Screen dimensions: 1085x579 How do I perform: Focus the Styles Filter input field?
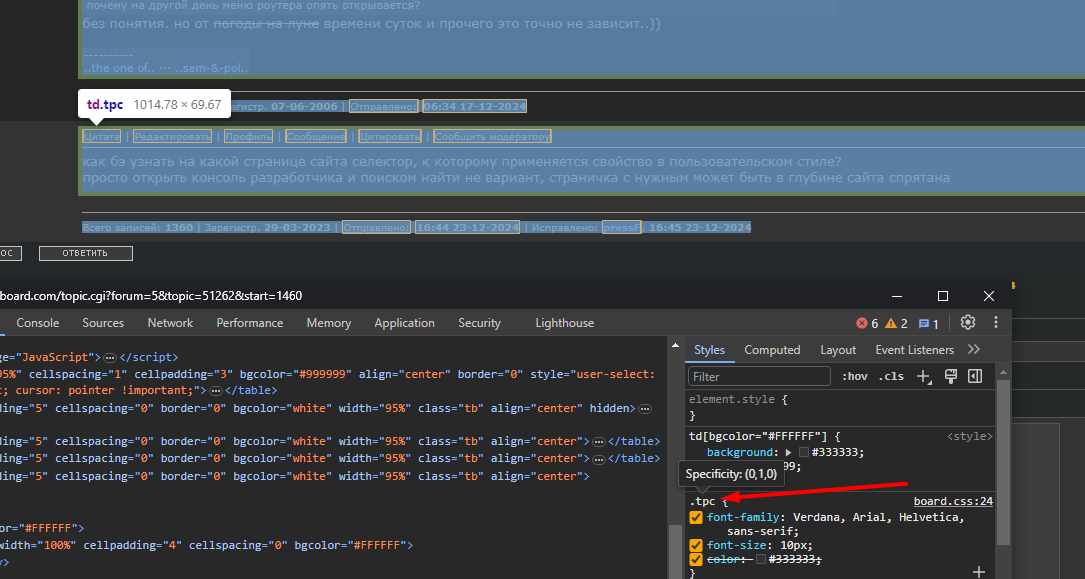tap(759, 376)
